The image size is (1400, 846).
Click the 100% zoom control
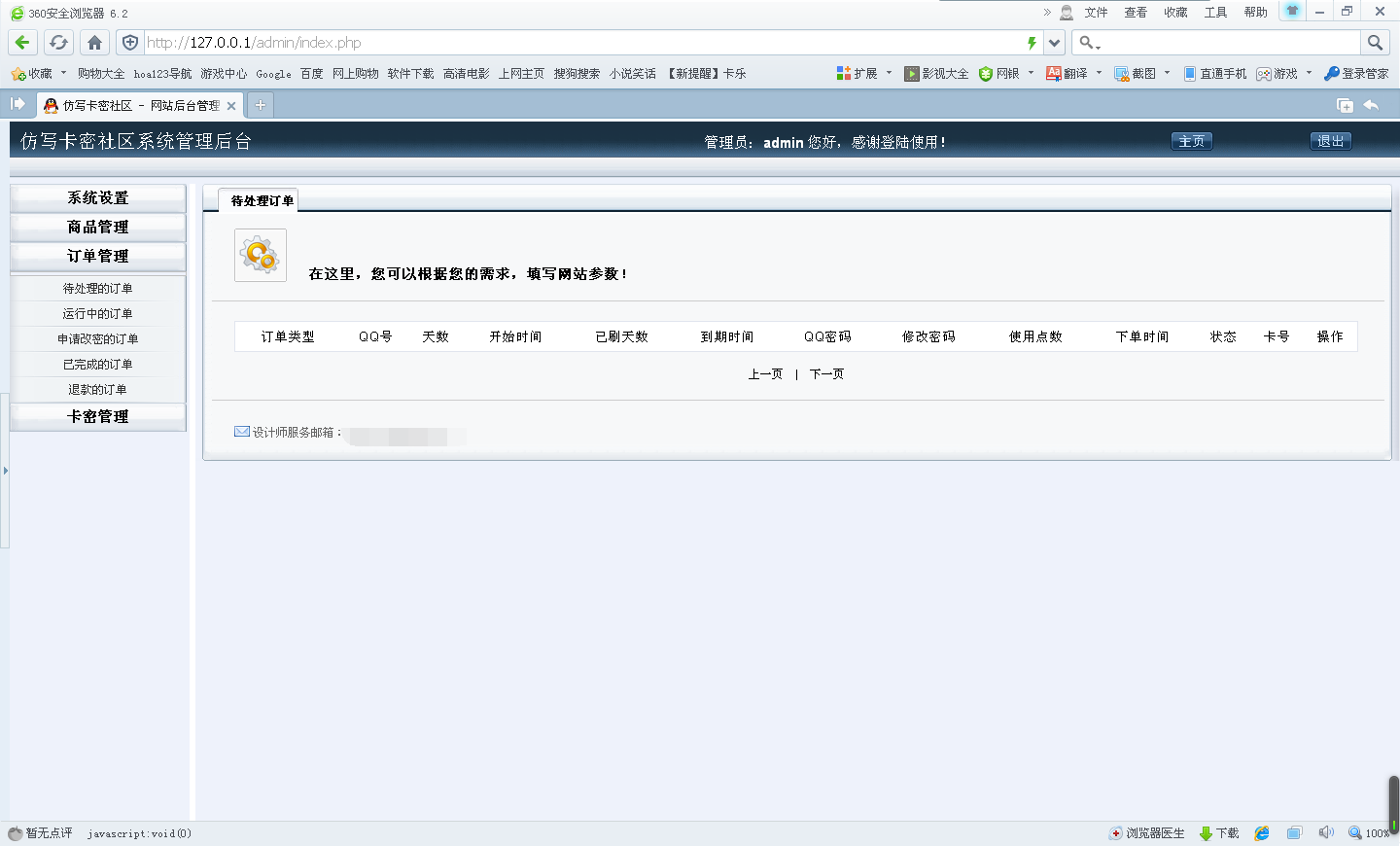1369,833
